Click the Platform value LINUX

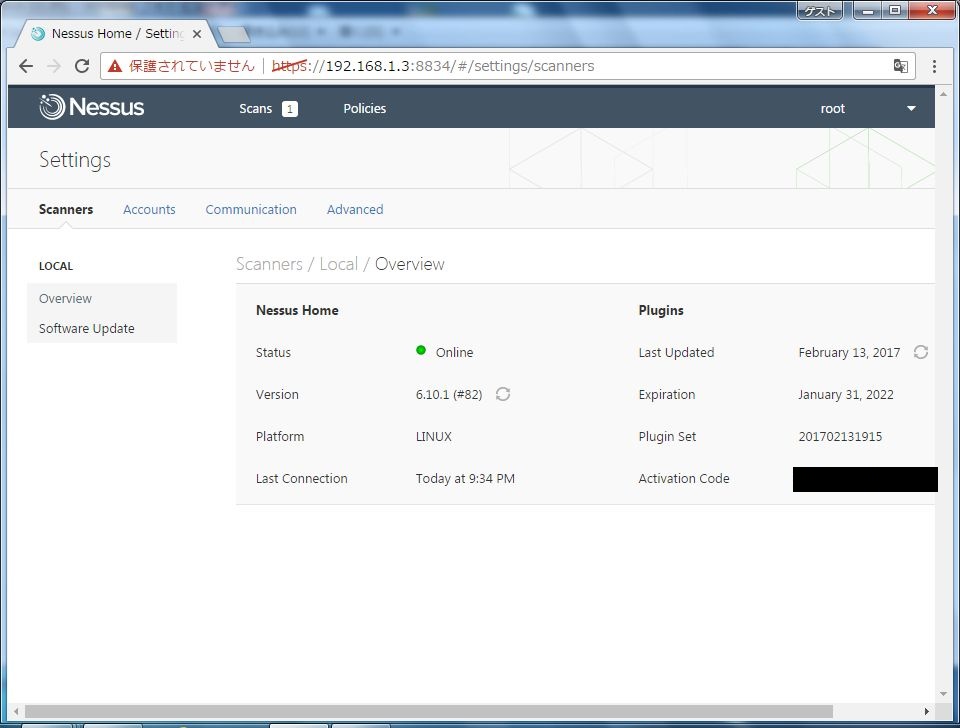pyautogui.click(x=433, y=437)
